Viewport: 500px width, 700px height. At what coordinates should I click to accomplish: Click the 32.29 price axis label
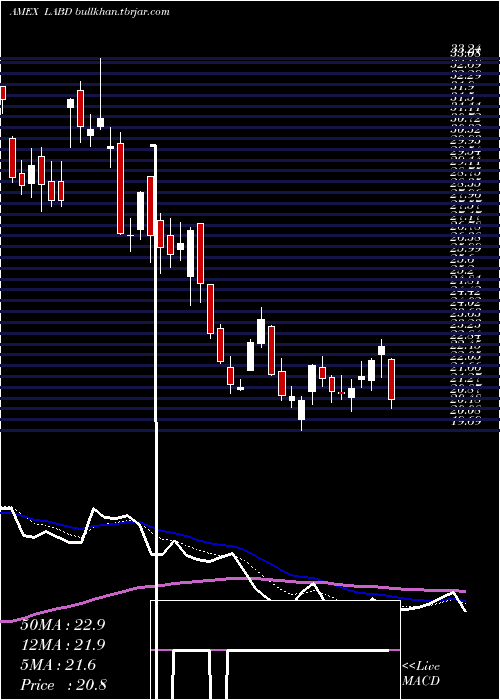coord(466,76)
